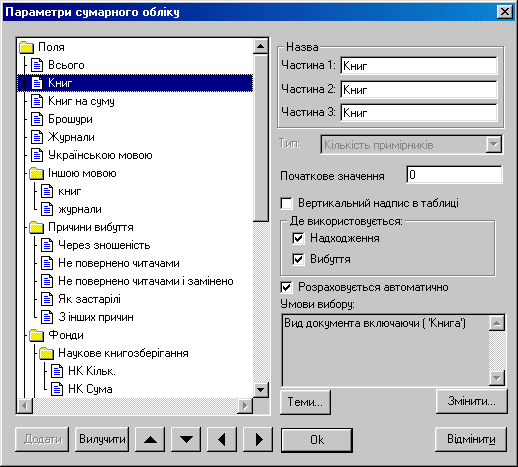Uncheck the Надходження checkbox
This screenshot has width=518, height=467.
298,239
